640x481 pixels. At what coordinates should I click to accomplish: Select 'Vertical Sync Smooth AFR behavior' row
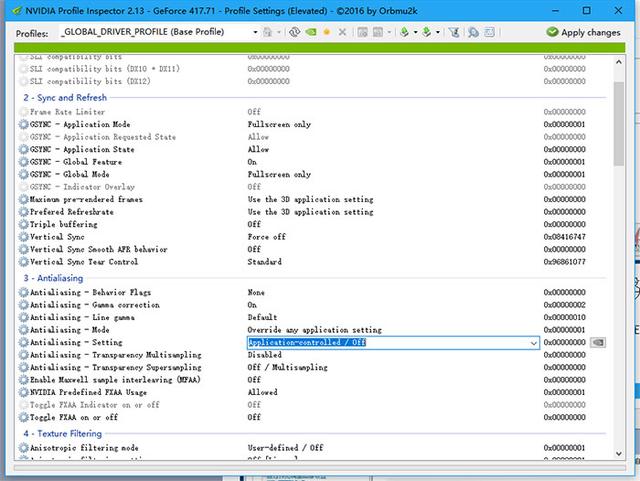click(314, 249)
